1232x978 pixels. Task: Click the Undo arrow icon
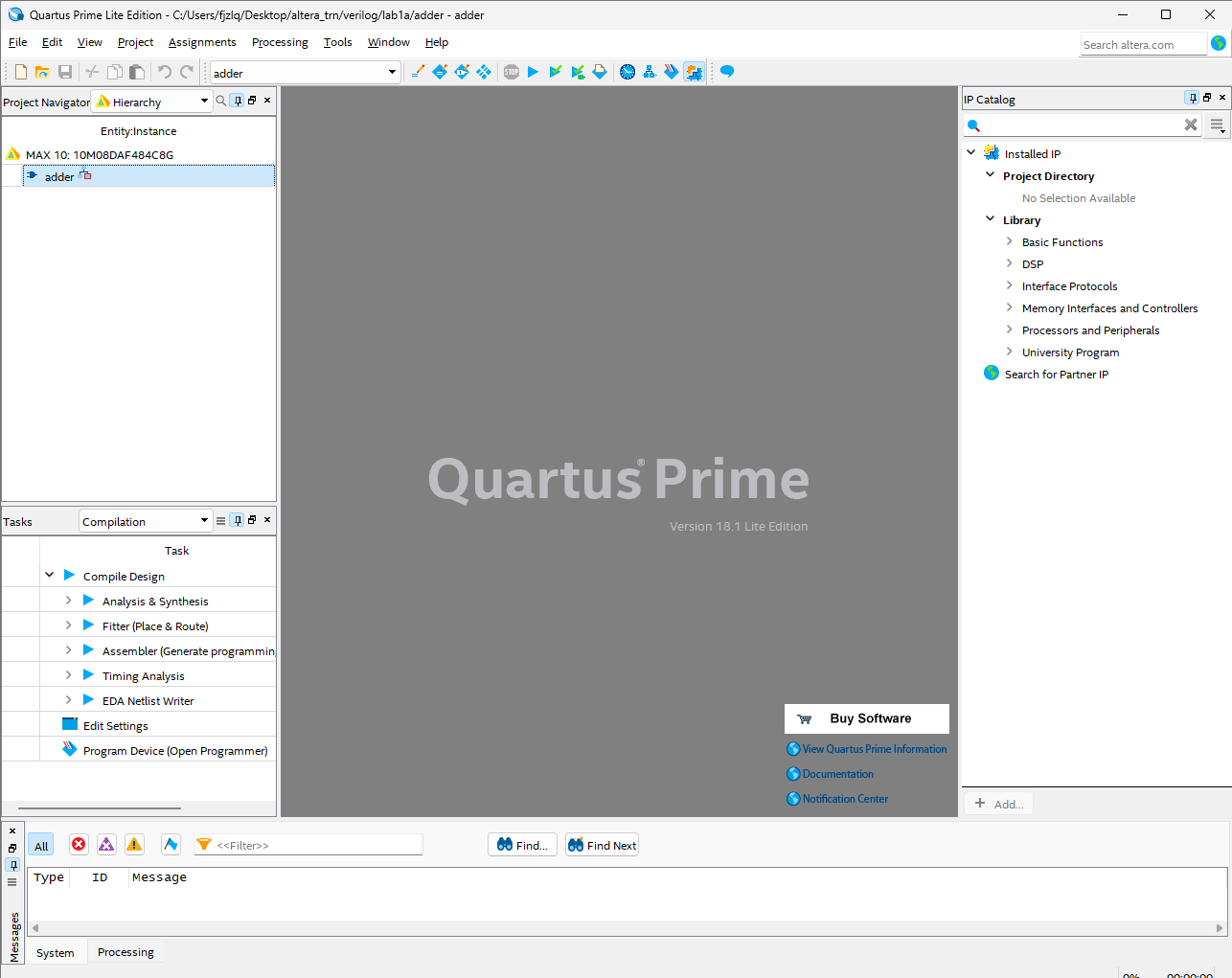pyautogui.click(x=164, y=72)
